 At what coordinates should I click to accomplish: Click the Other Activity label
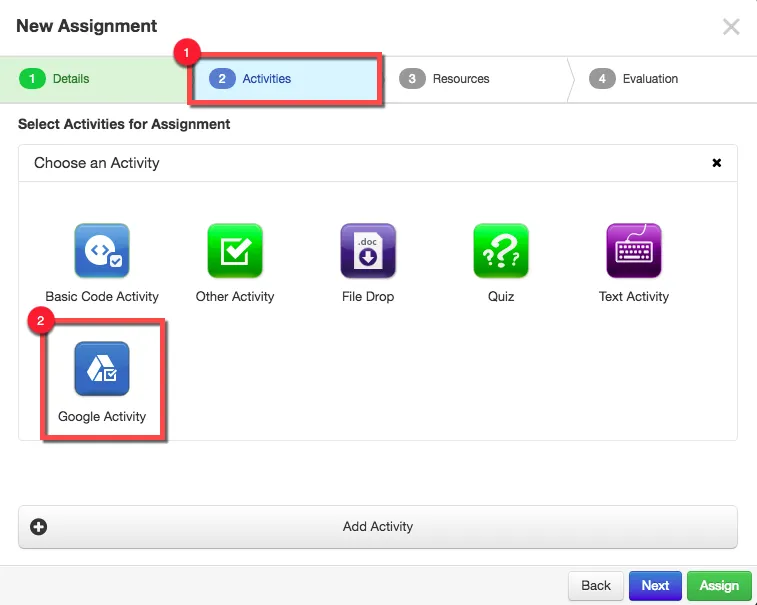click(235, 296)
